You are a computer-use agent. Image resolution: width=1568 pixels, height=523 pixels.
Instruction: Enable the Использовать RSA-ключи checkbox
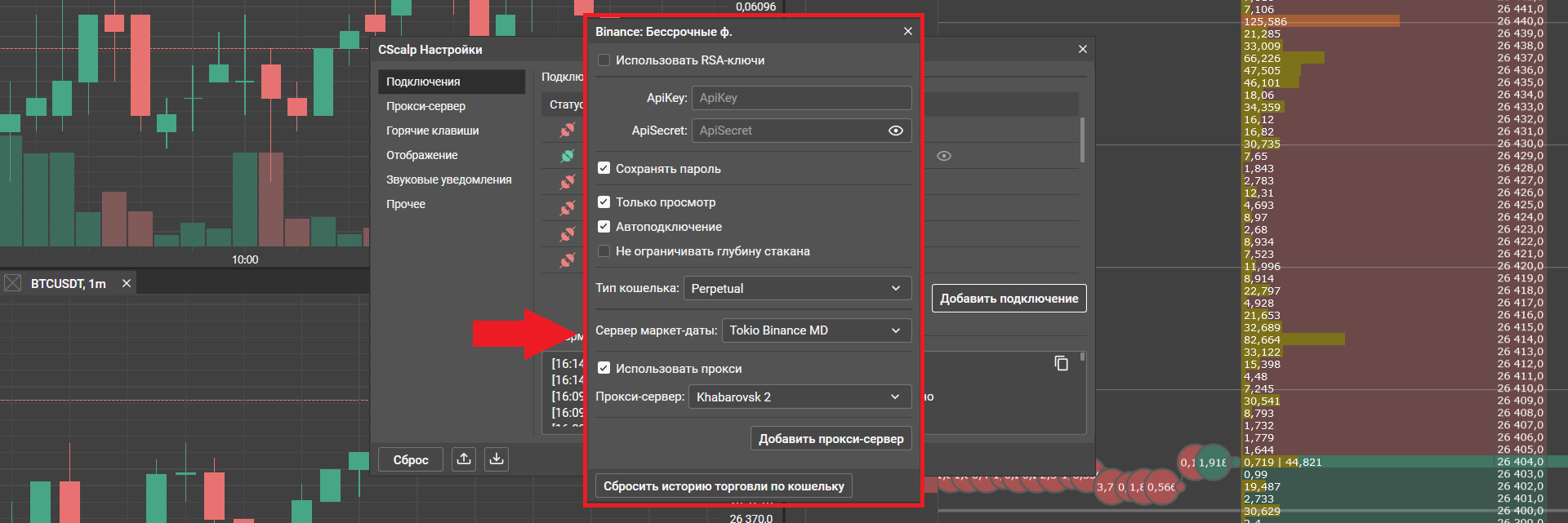[604, 60]
